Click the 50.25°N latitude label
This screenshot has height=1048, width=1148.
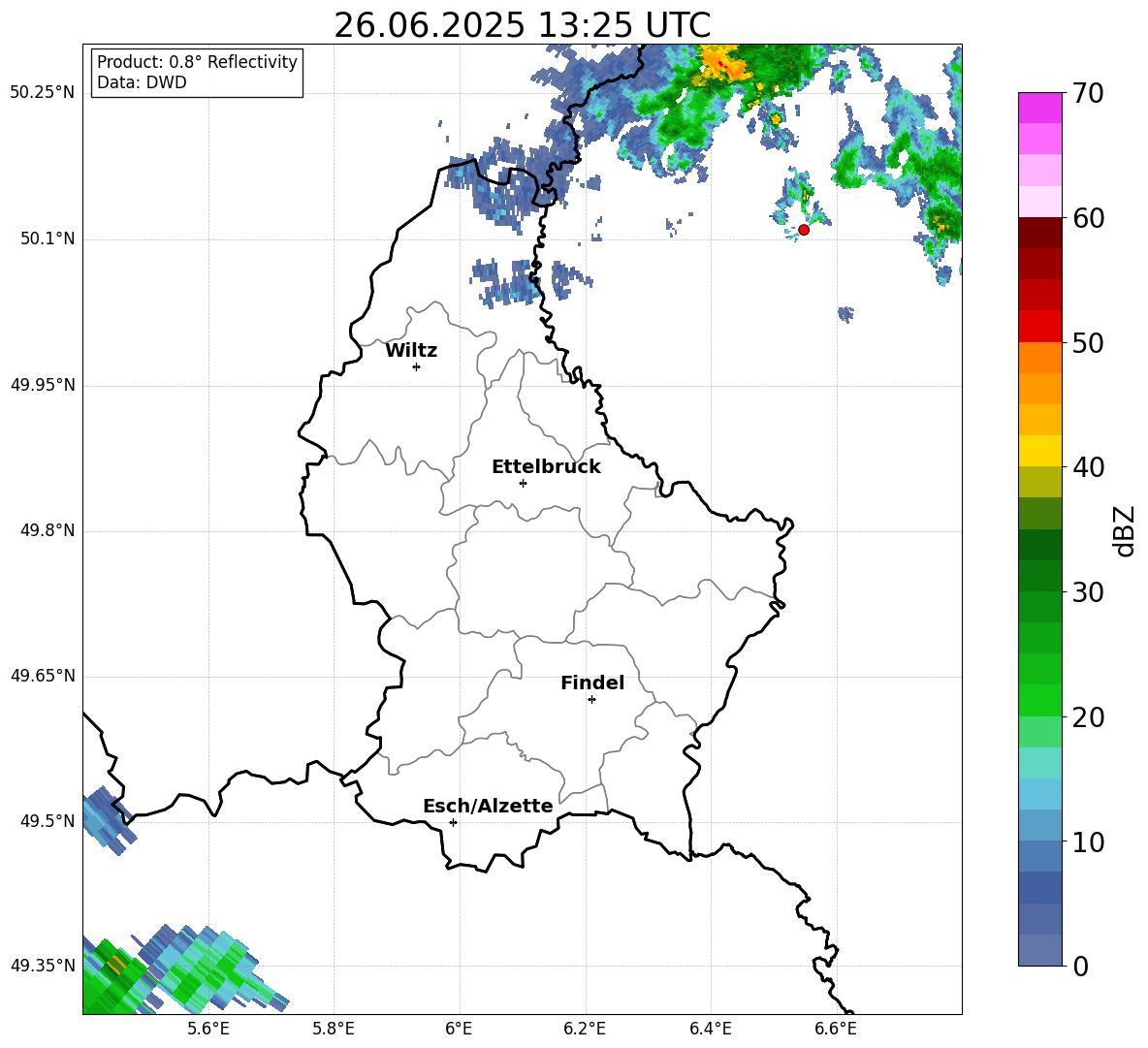click(43, 93)
